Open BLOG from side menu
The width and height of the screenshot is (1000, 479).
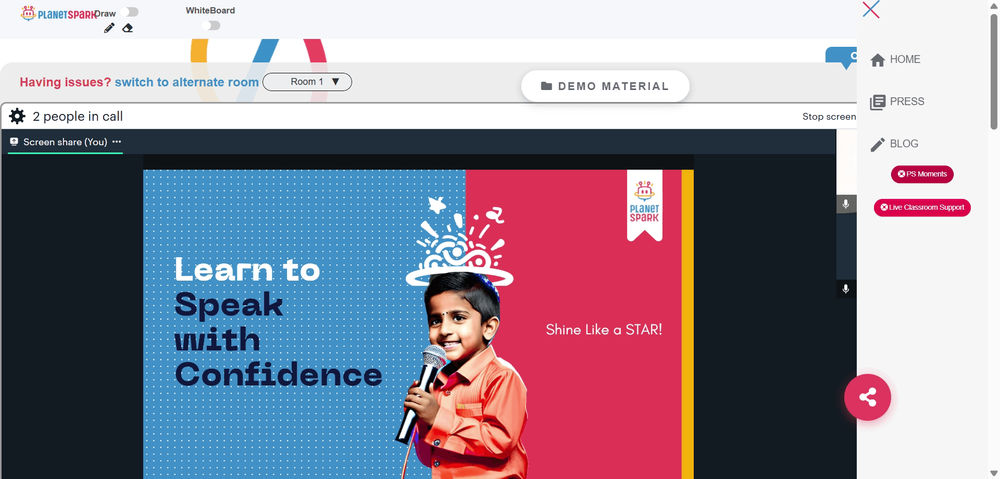pyautogui.click(x=895, y=144)
